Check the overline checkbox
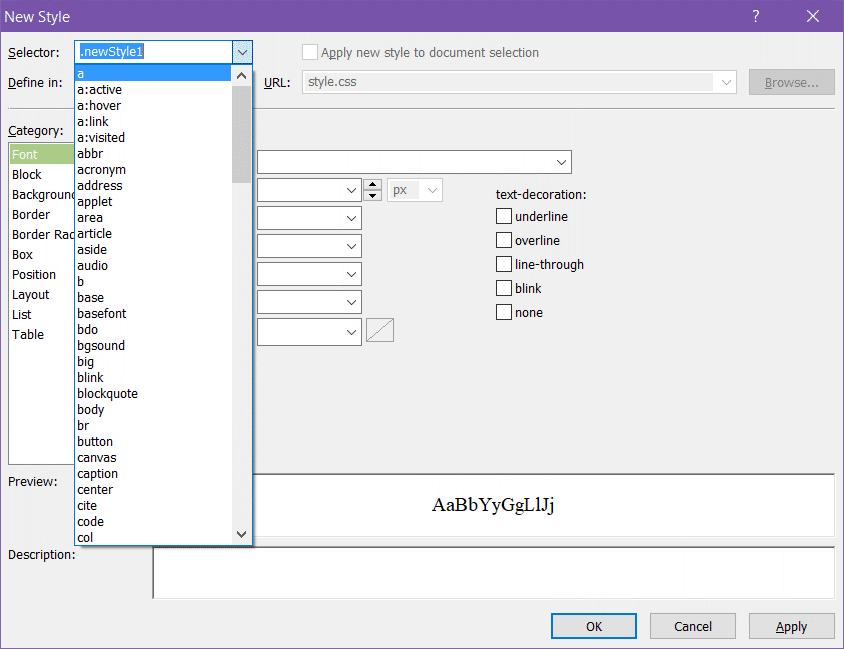The height and width of the screenshot is (649, 844). 504,241
